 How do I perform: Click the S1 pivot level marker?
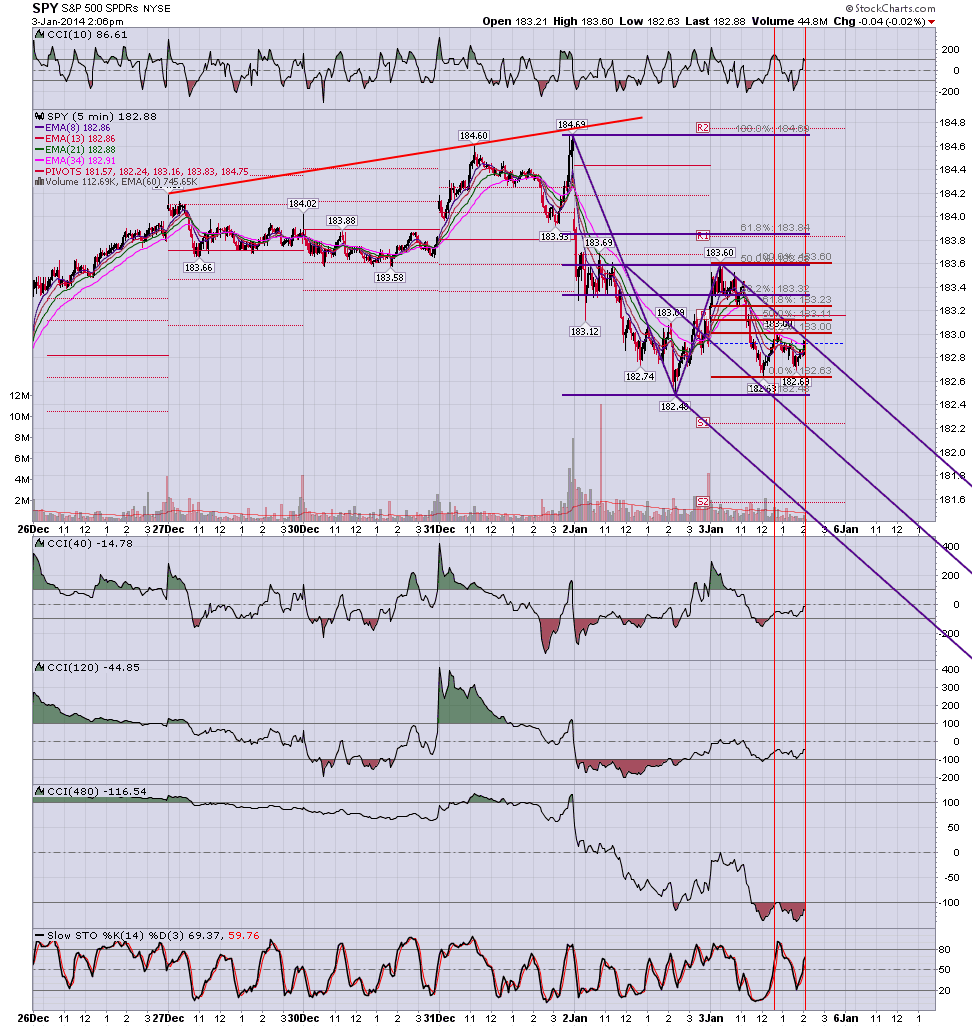[703, 423]
